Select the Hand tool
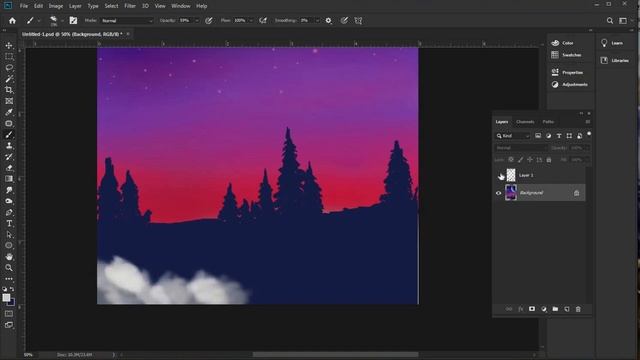The height and width of the screenshot is (360, 640). [x=9, y=257]
